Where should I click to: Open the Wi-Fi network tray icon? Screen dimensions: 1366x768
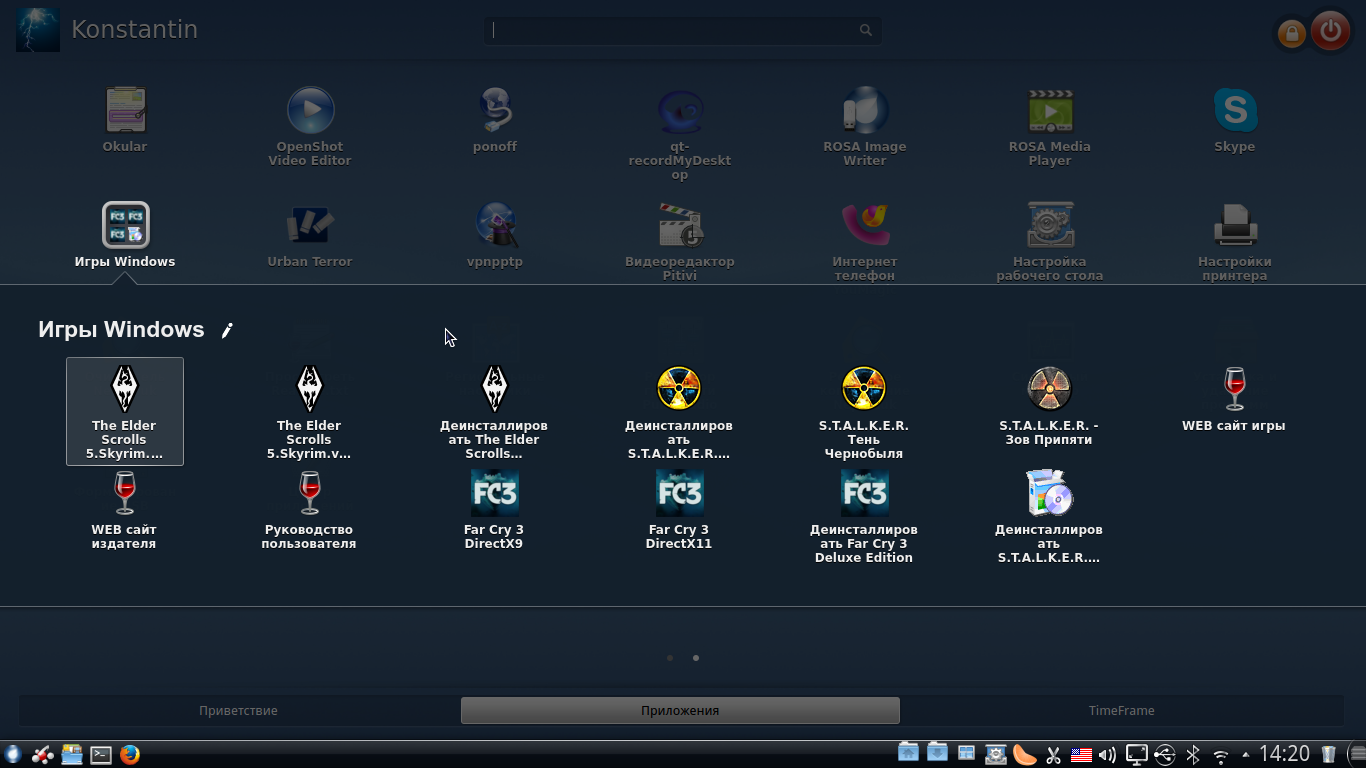[x=1220, y=756]
